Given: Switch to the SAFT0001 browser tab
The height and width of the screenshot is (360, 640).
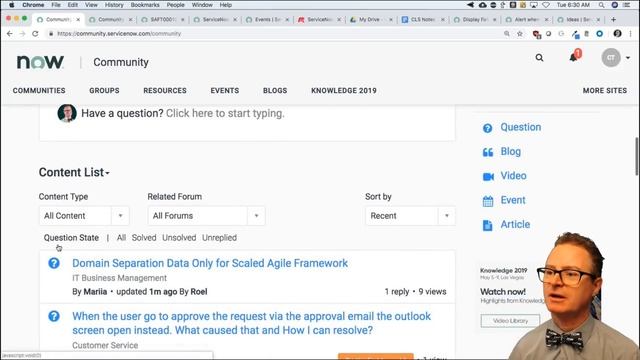Looking at the screenshot, I should [162, 20].
